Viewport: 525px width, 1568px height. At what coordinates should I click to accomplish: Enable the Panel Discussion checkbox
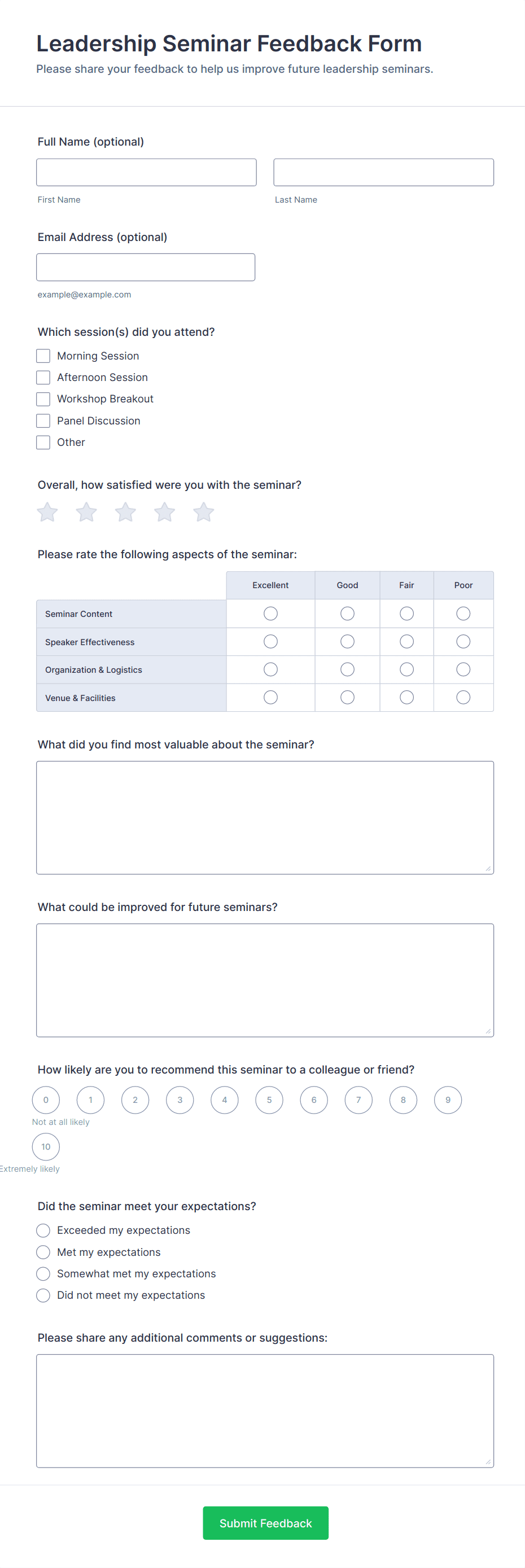(x=43, y=421)
